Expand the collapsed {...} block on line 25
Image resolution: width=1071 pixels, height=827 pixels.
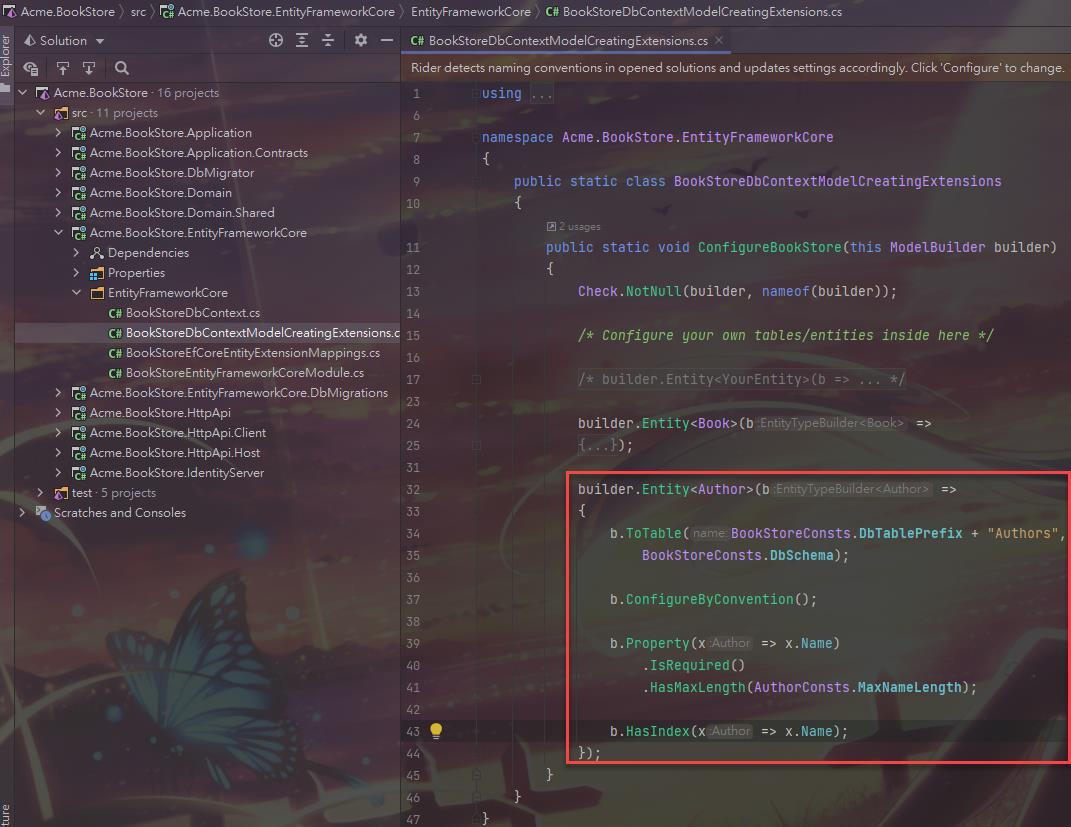click(600, 446)
